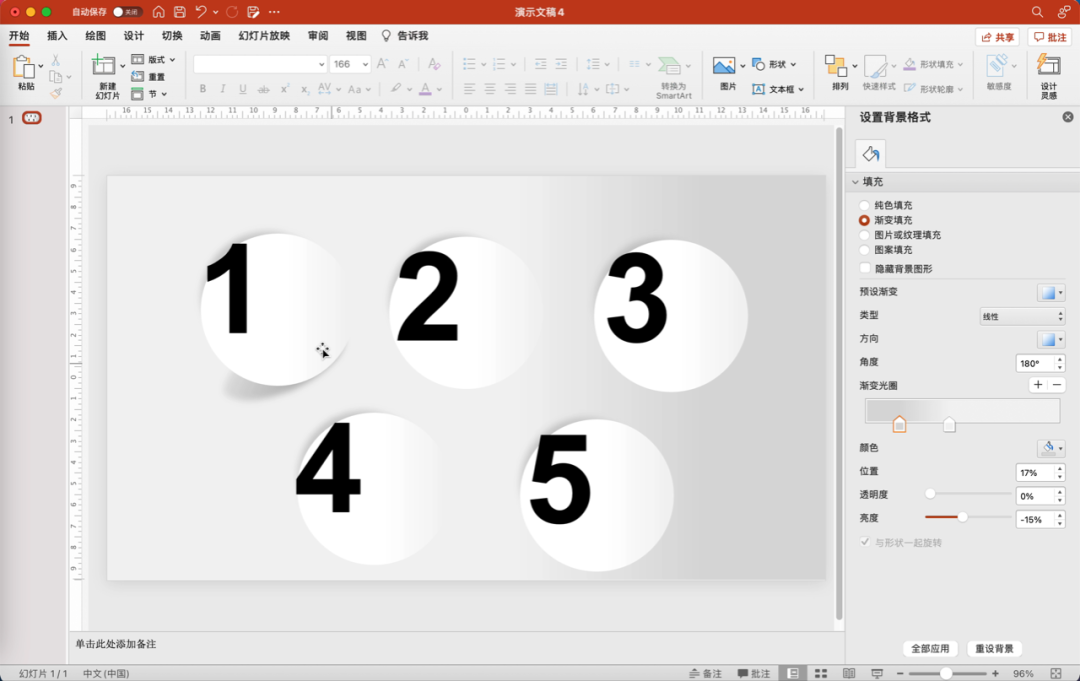Open the Slide Show tab

pyautogui.click(x=264, y=36)
